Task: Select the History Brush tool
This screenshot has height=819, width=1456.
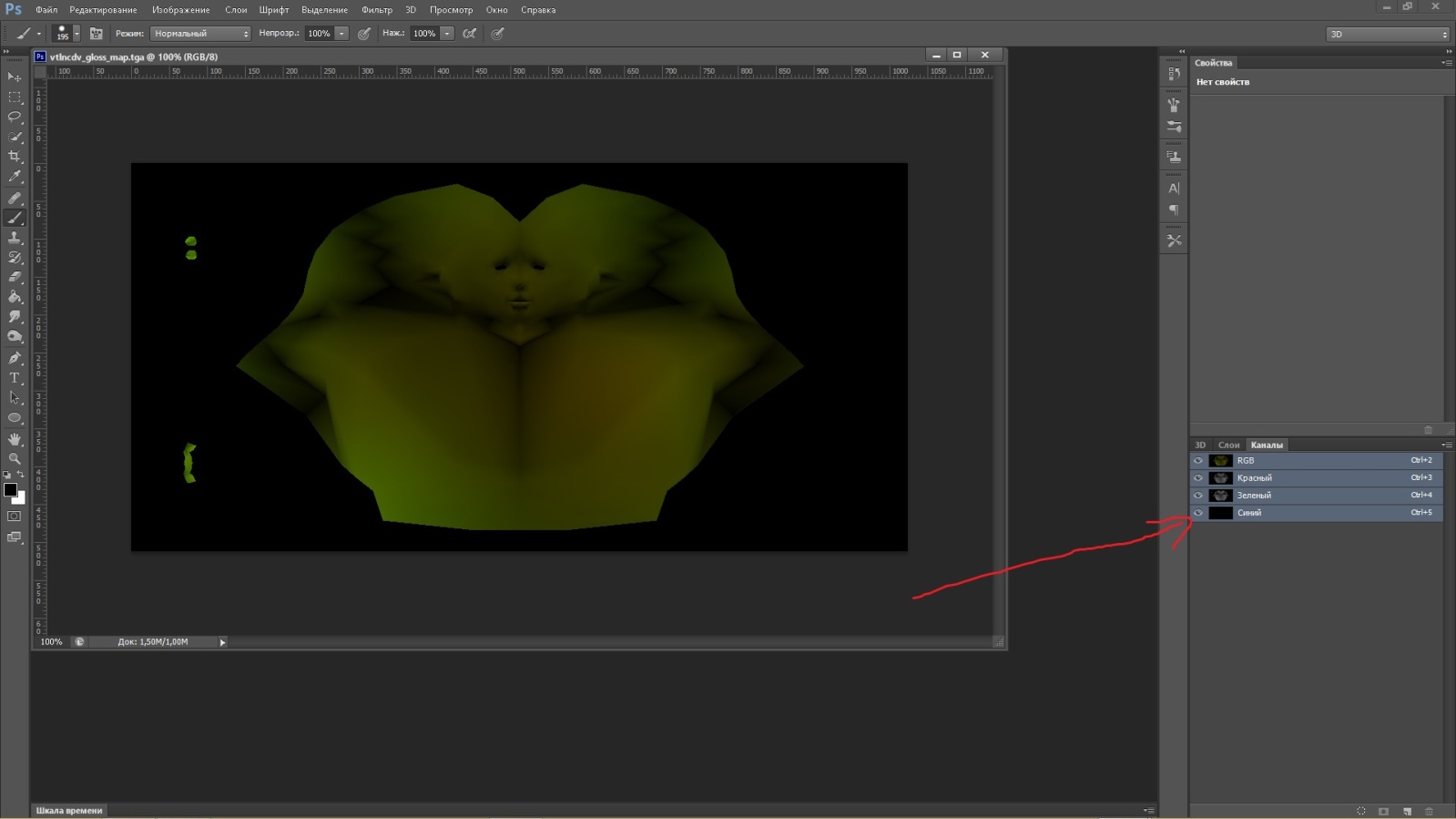Action: 15,258
